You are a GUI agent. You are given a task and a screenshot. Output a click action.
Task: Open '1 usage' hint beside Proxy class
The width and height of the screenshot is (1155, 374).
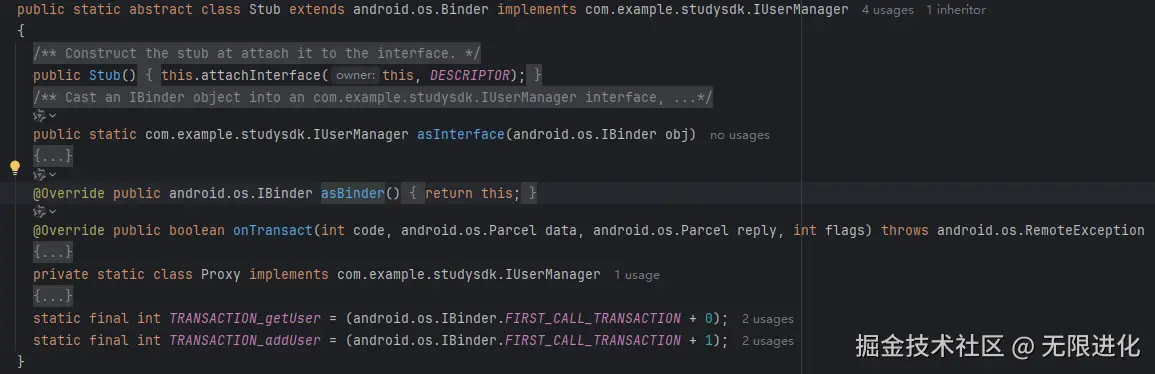[x=637, y=275]
